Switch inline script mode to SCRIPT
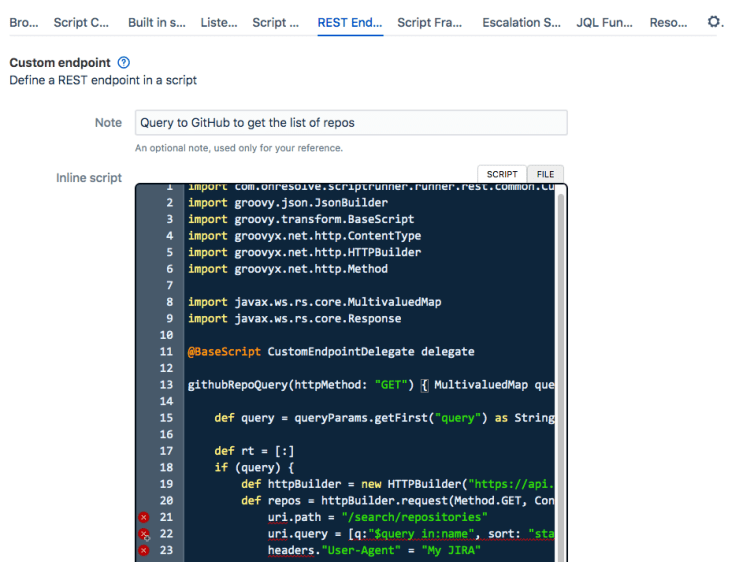Screen dimensions: 739x562 502,174
